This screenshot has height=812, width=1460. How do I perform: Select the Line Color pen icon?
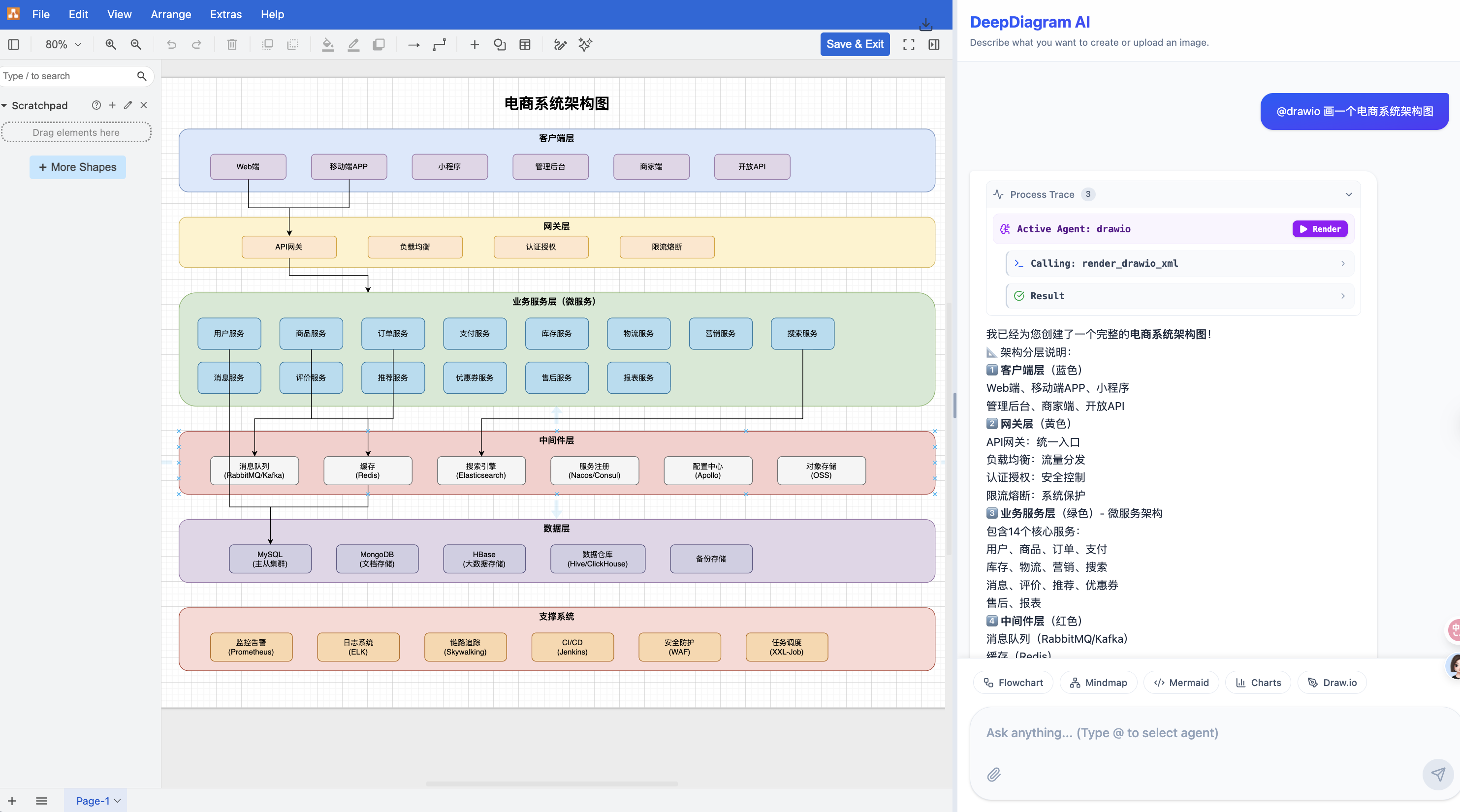(x=353, y=44)
